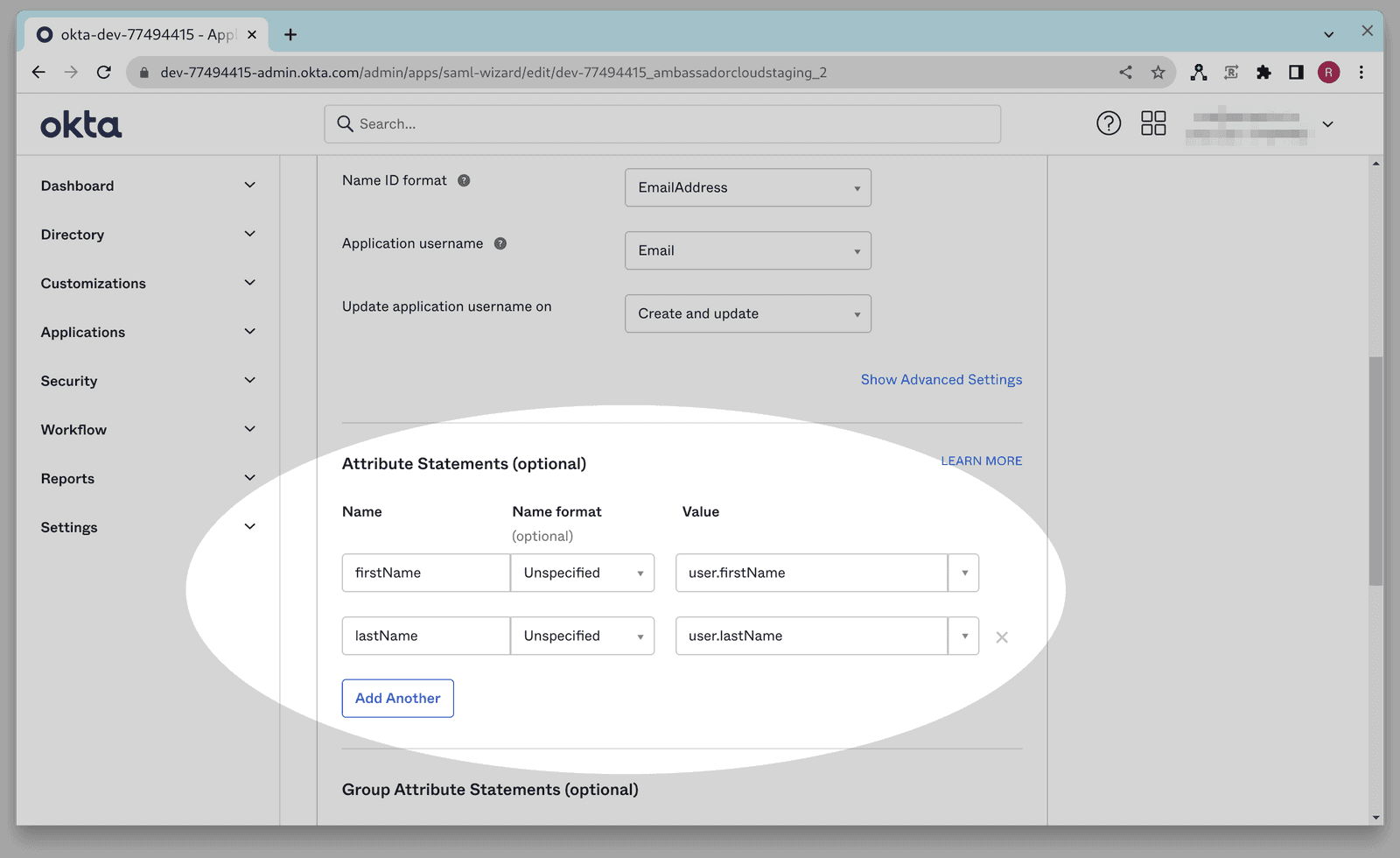Click the lastName name input field

426,636
